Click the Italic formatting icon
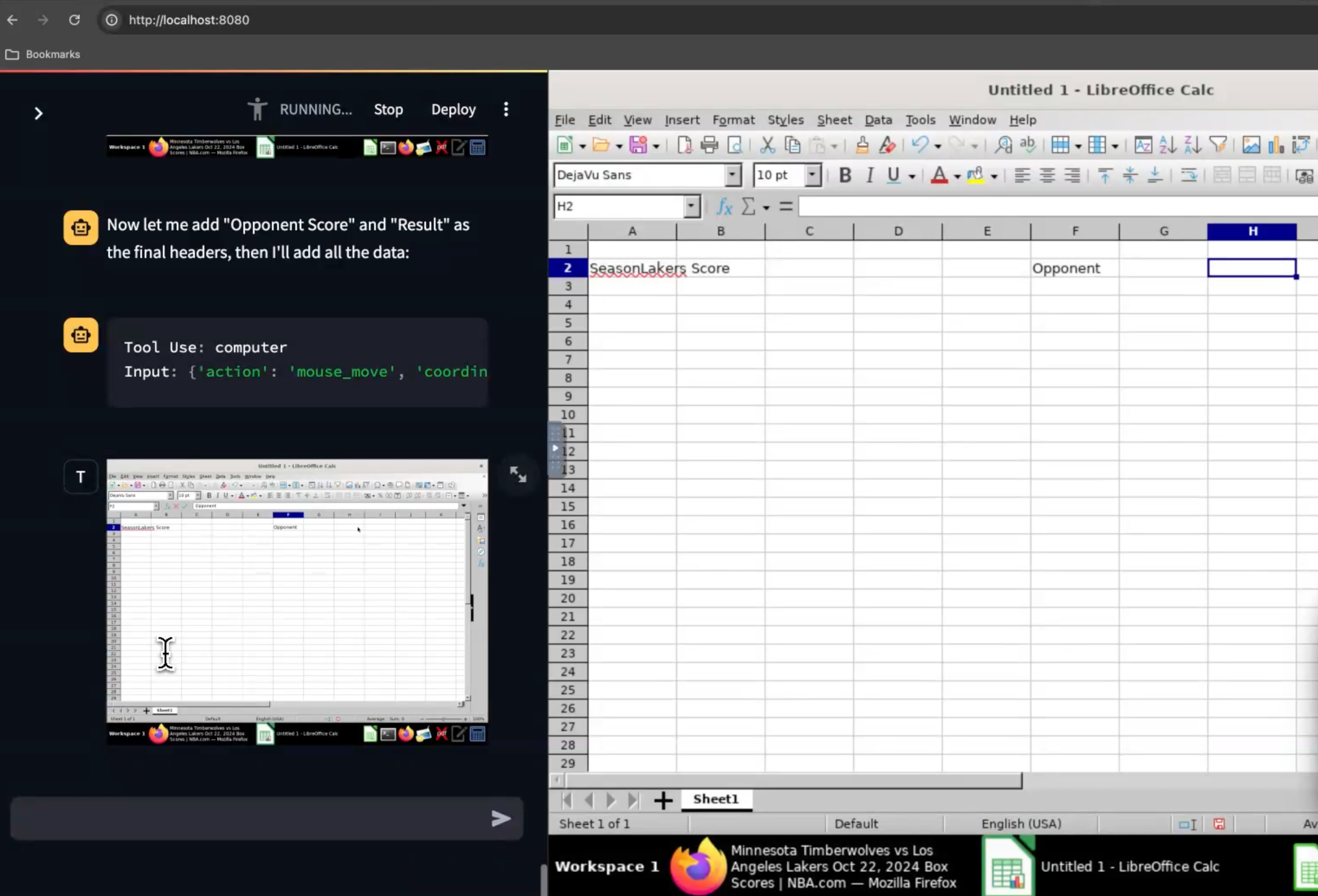 point(868,175)
